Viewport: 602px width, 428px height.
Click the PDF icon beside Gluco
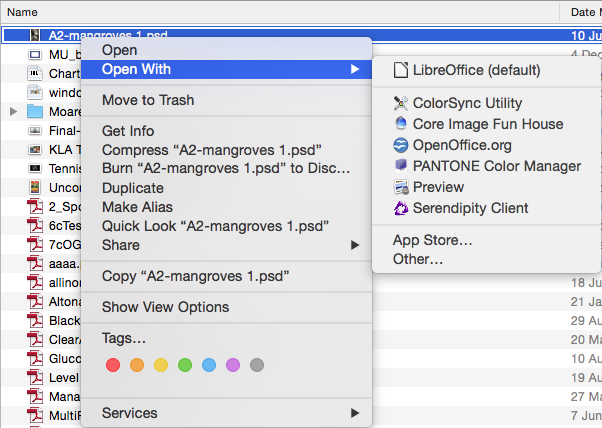click(x=35, y=358)
